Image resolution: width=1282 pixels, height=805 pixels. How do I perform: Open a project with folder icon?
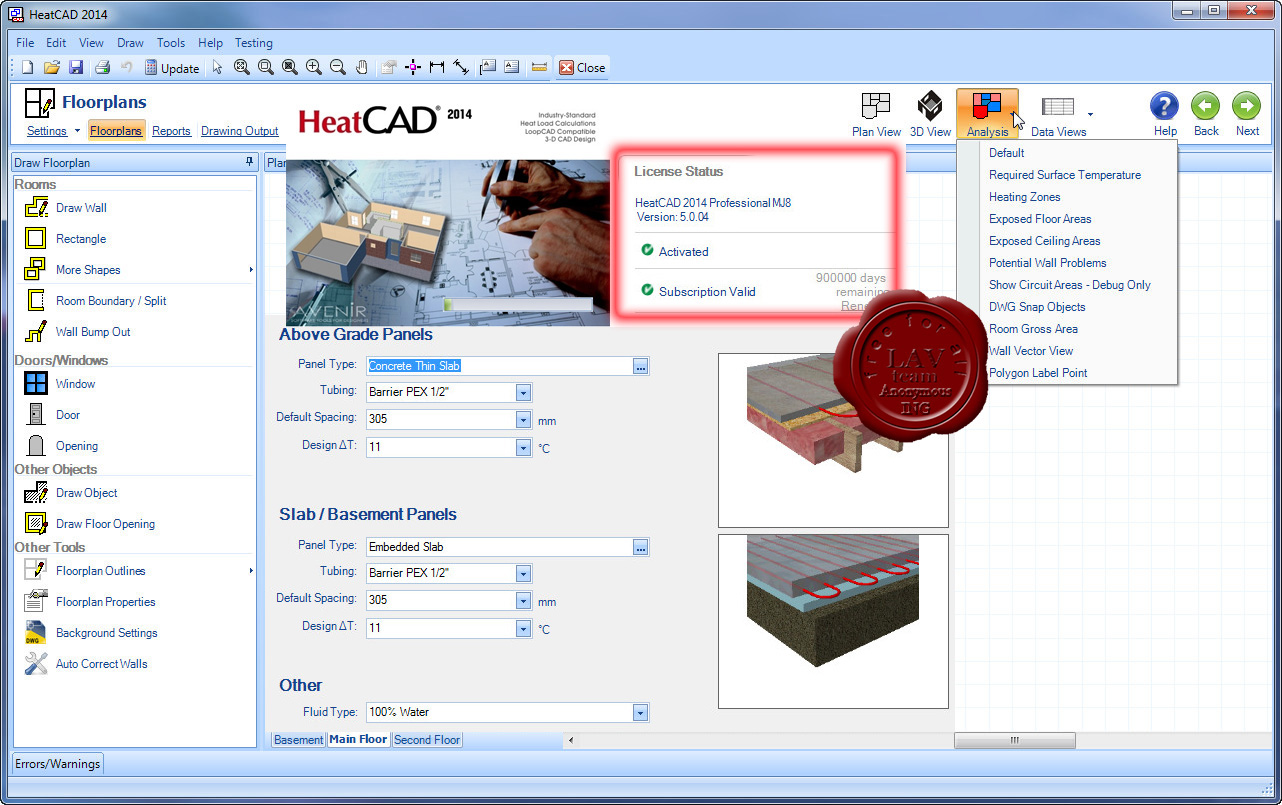pyautogui.click(x=51, y=68)
